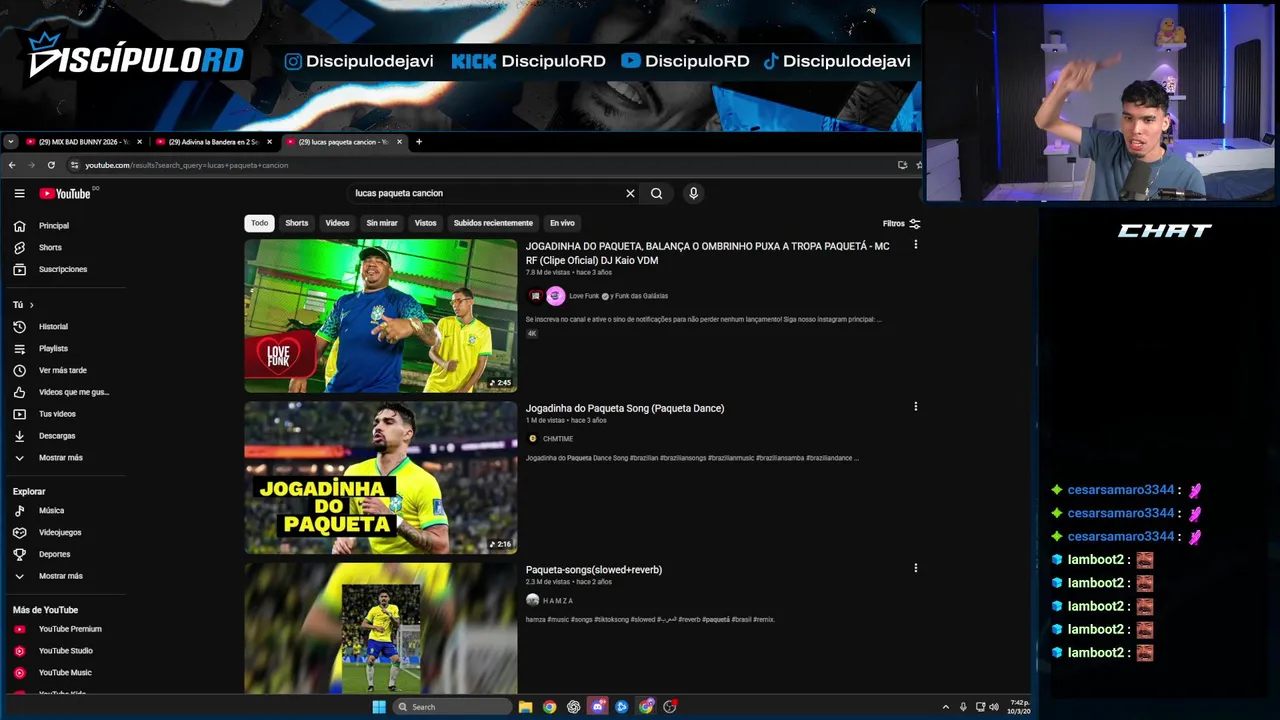
Task: Open the Jogadinha do Paqueta Song title
Action: coord(625,408)
